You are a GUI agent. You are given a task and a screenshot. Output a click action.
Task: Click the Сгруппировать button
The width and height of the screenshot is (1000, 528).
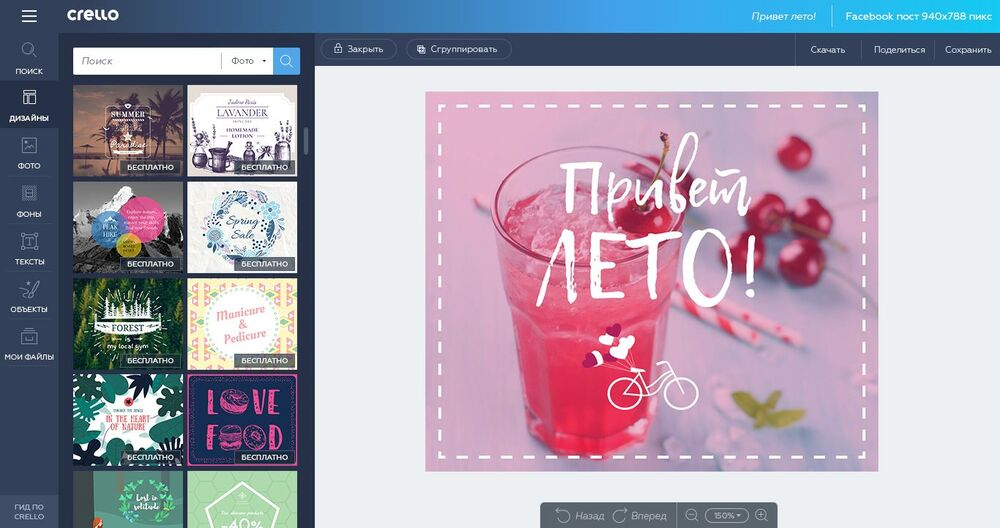[x=458, y=49]
